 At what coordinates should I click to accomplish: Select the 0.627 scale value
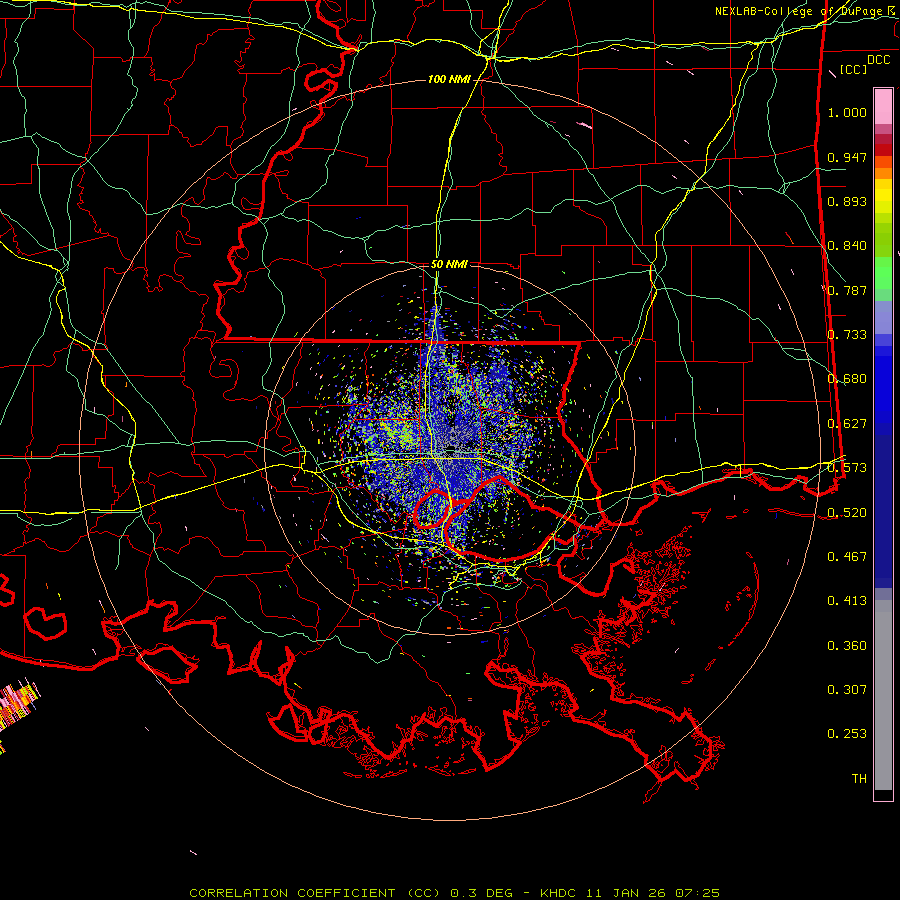click(x=847, y=424)
